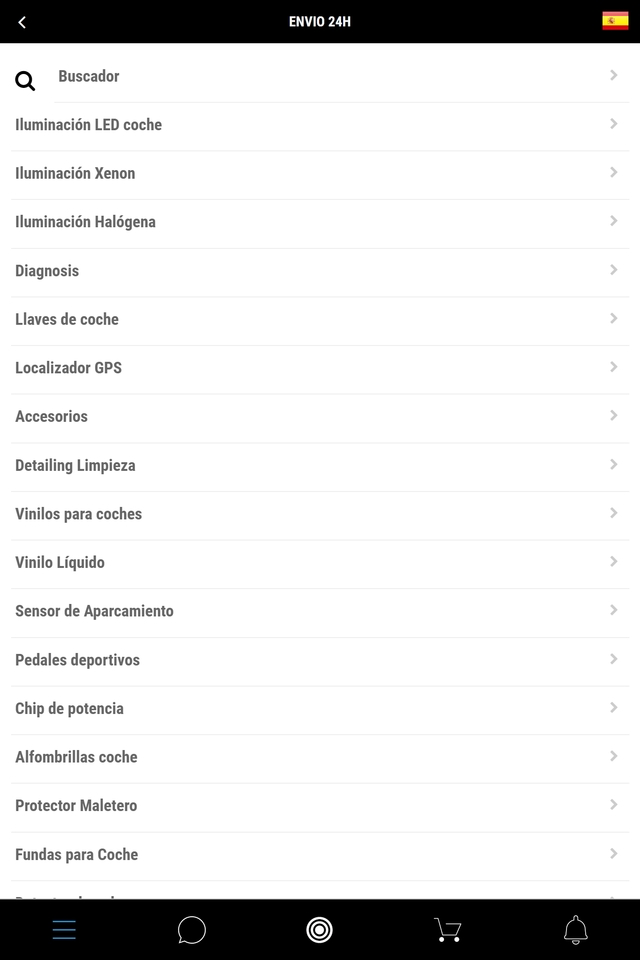Open the hamburger menu icon
This screenshot has width=640, height=960.
tap(64, 929)
